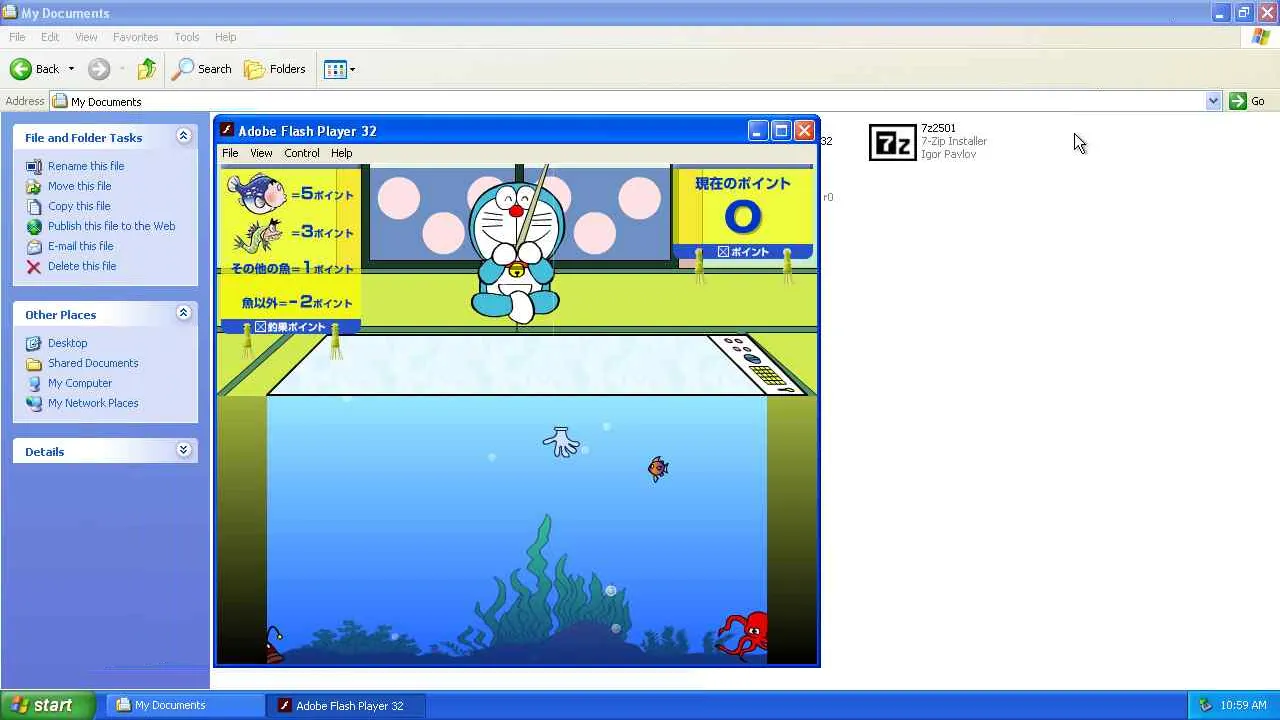Open Desktop from Other Places

coord(67,343)
